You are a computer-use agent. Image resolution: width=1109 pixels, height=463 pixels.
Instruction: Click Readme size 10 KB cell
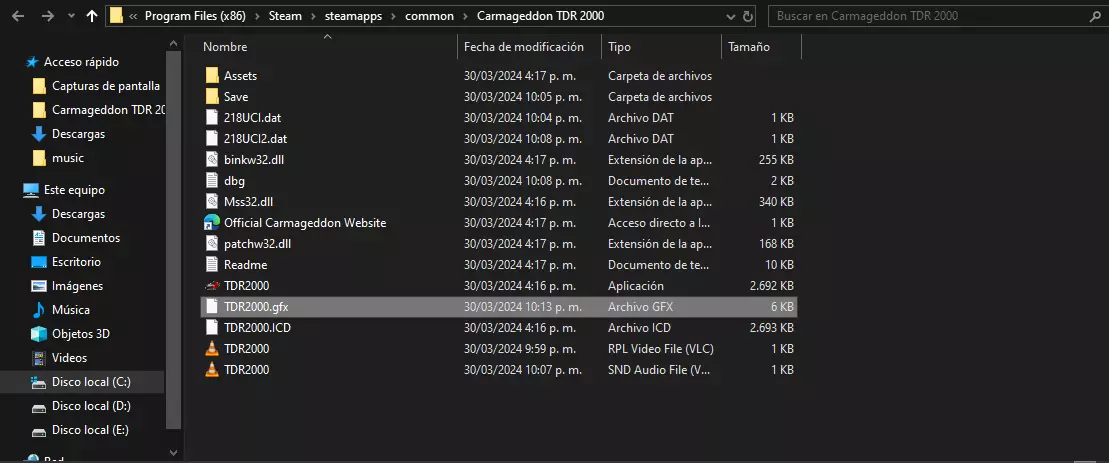781,264
